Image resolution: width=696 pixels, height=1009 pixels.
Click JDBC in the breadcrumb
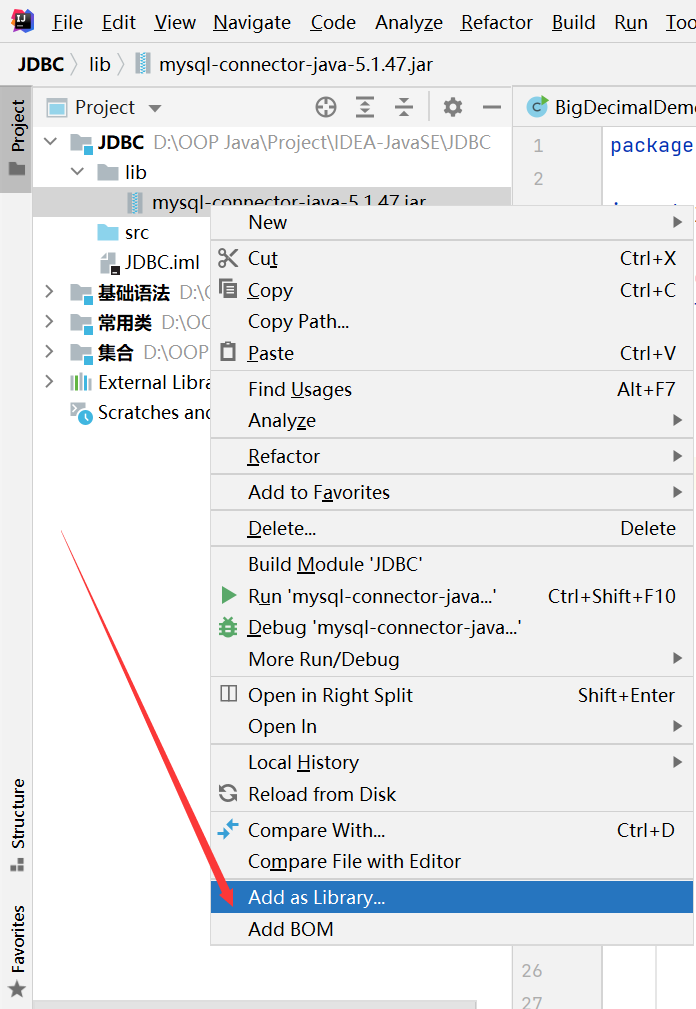pos(41,64)
